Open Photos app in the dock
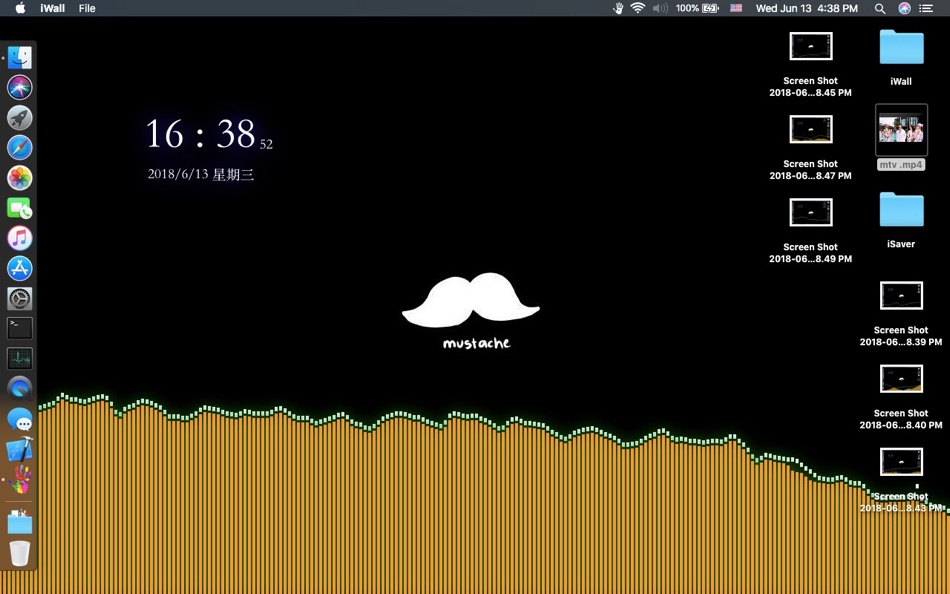The width and height of the screenshot is (950, 594). click(20, 178)
